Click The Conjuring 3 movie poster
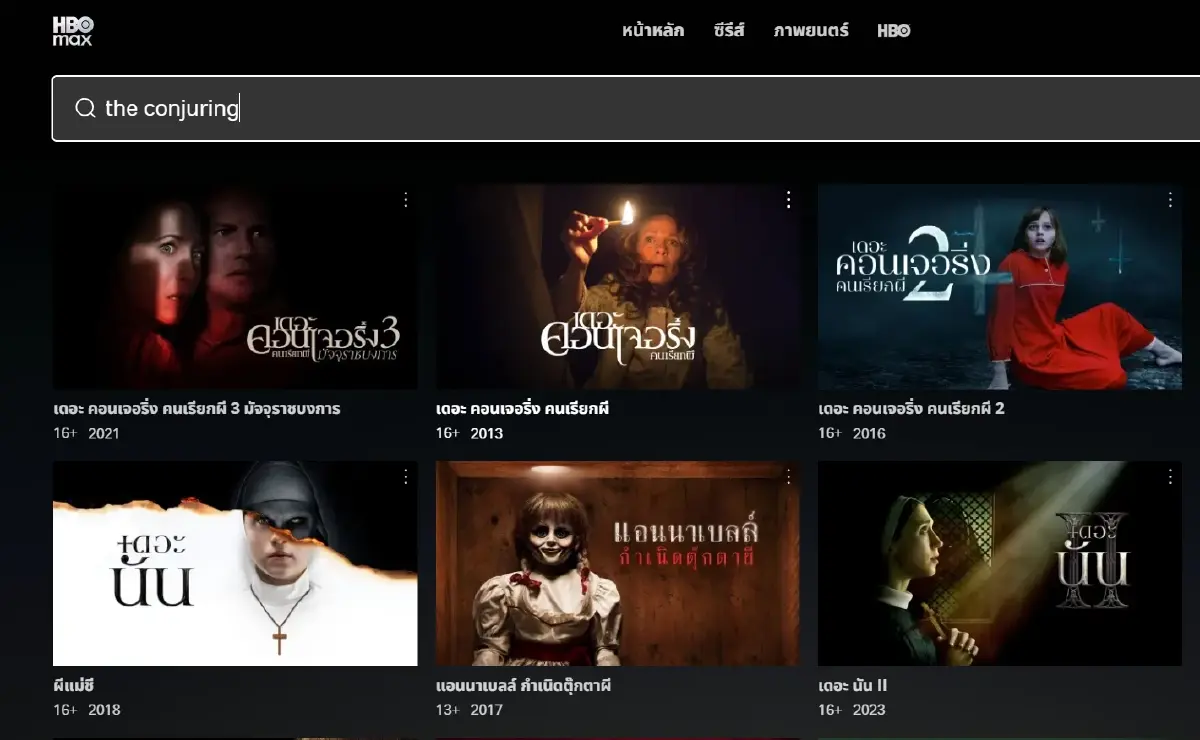This screenshot has width=1200, height=740. coord(234,287)
